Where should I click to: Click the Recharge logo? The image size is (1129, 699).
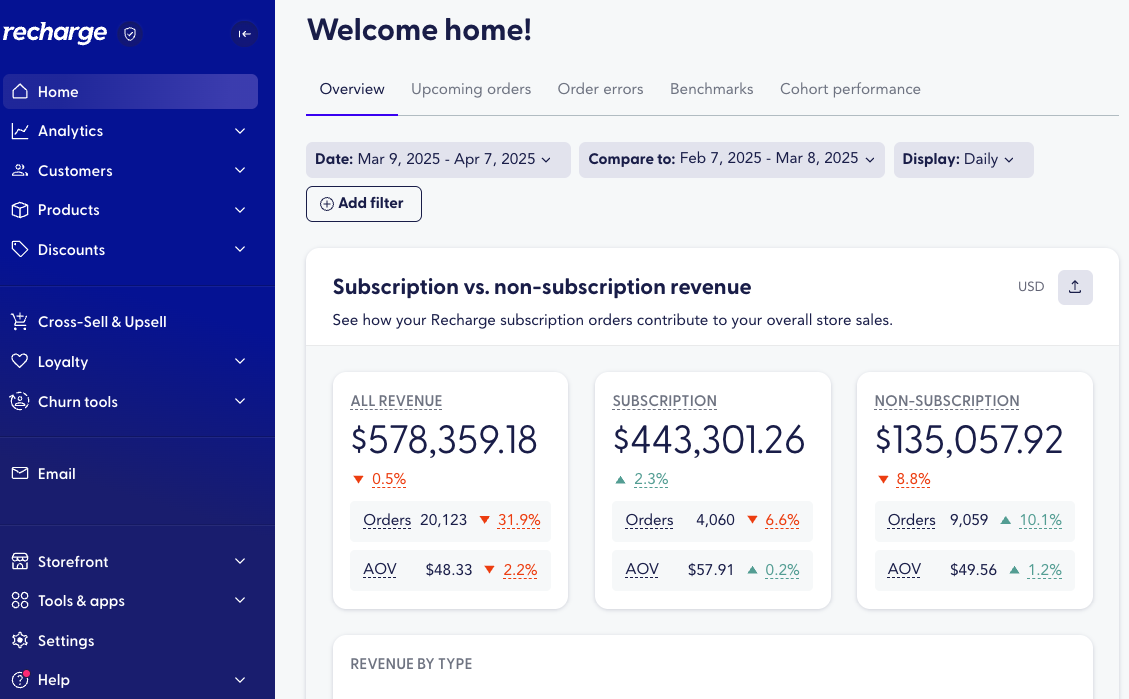point(55,32)
